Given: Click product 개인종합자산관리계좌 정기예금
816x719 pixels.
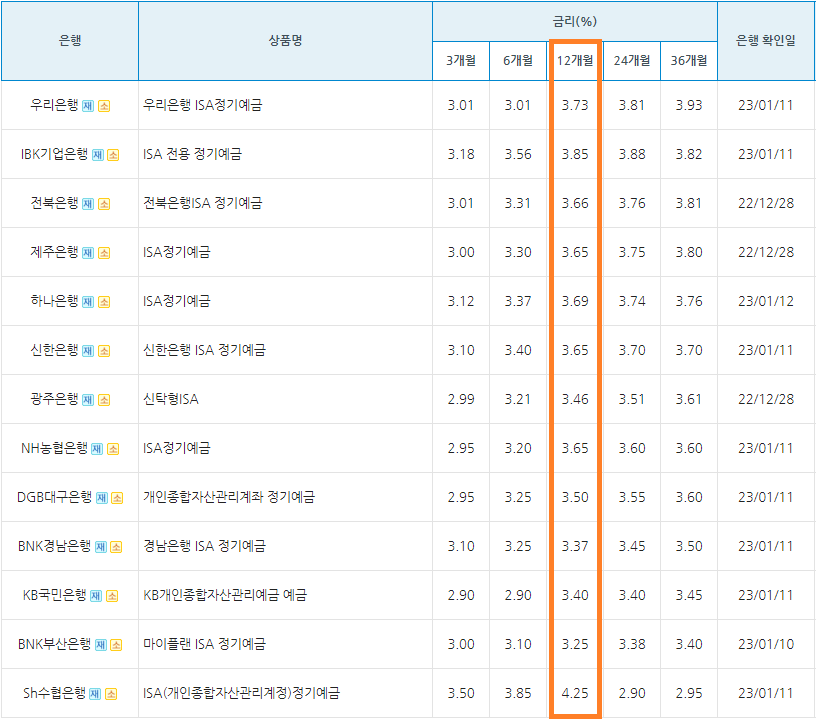Looking at the screenshot, I should (229, 497).
